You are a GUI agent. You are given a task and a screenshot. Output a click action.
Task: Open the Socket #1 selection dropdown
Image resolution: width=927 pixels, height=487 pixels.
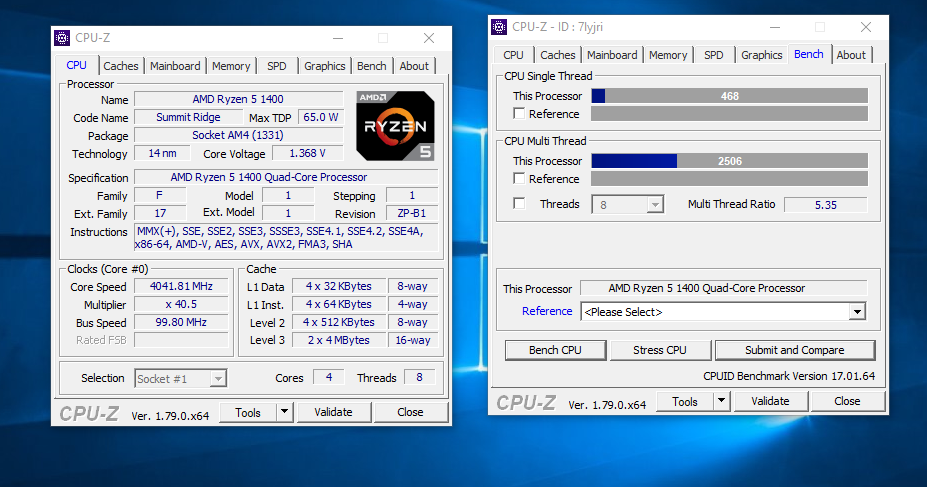(x=180, y=379)
